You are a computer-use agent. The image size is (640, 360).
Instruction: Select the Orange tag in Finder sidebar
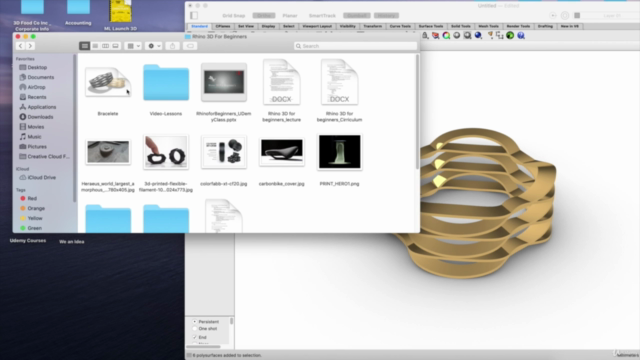[33, 208]
